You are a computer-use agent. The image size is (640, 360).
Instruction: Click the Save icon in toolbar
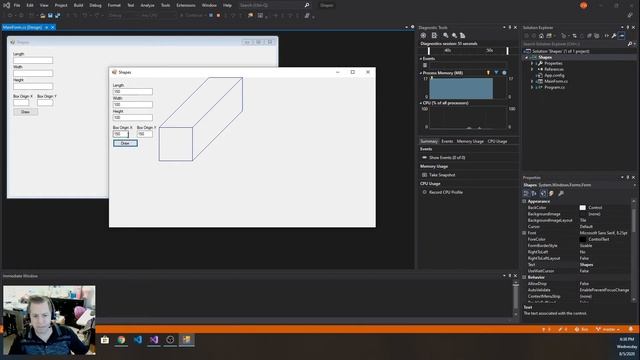click(x=50, y=16)
